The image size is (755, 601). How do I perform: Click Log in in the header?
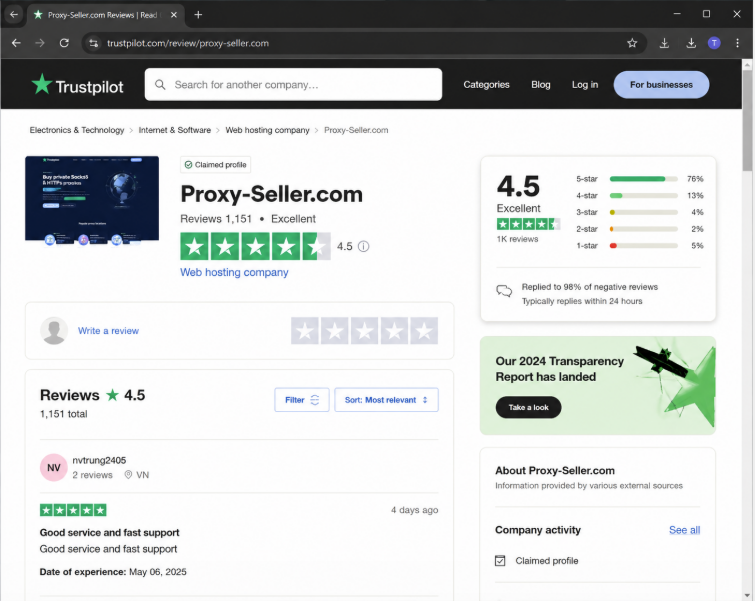(x=585, y=85)
